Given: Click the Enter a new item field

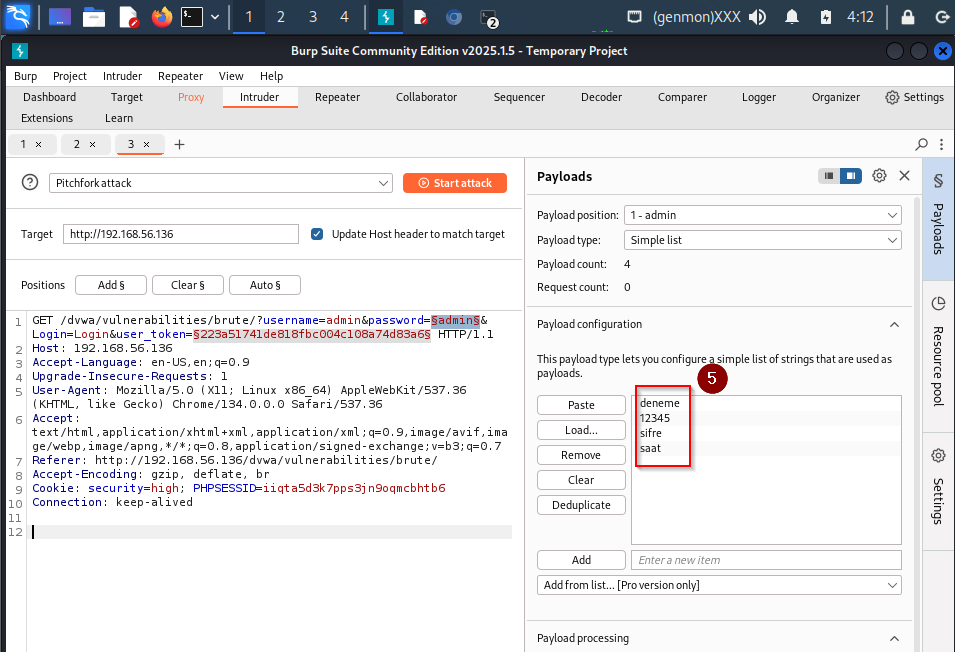Looking at the screenshot, I should [x=766, y=560].
